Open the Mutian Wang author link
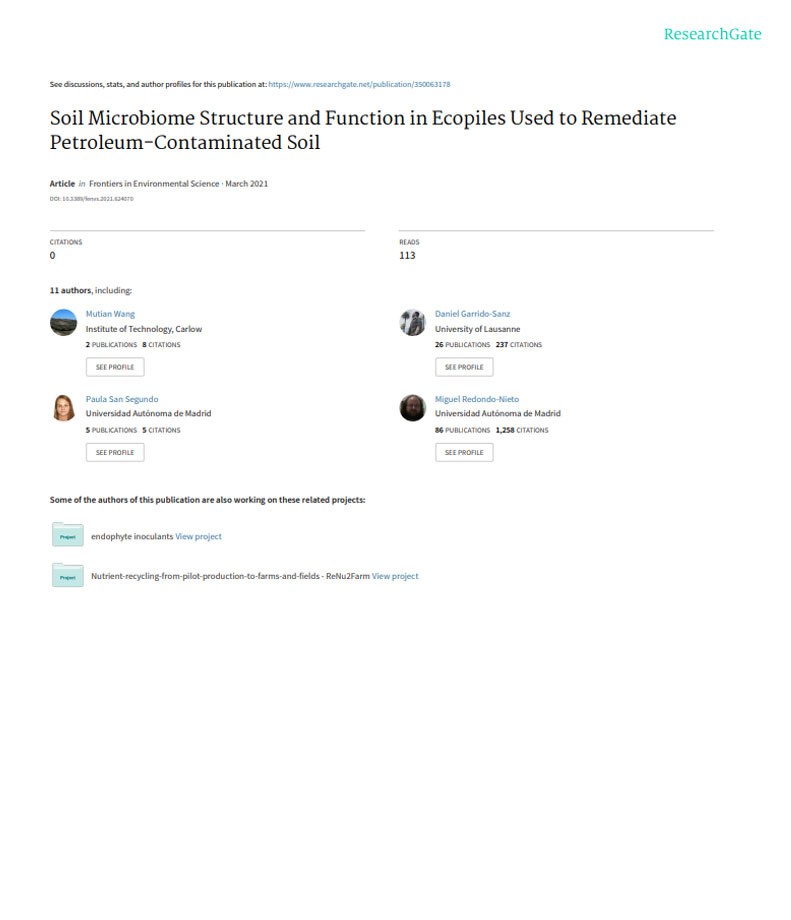Image resolution: width=791 pixels, height=920 pixels. [x=110, y=314]
